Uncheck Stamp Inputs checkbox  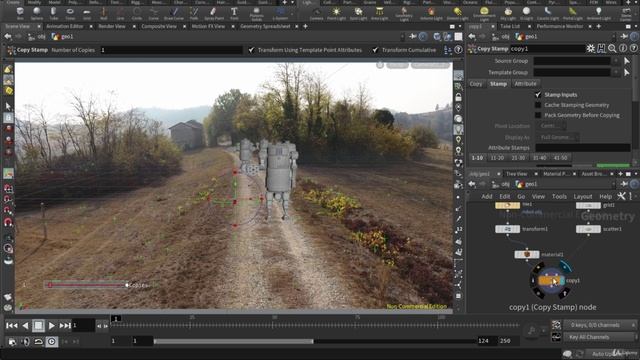538,95
